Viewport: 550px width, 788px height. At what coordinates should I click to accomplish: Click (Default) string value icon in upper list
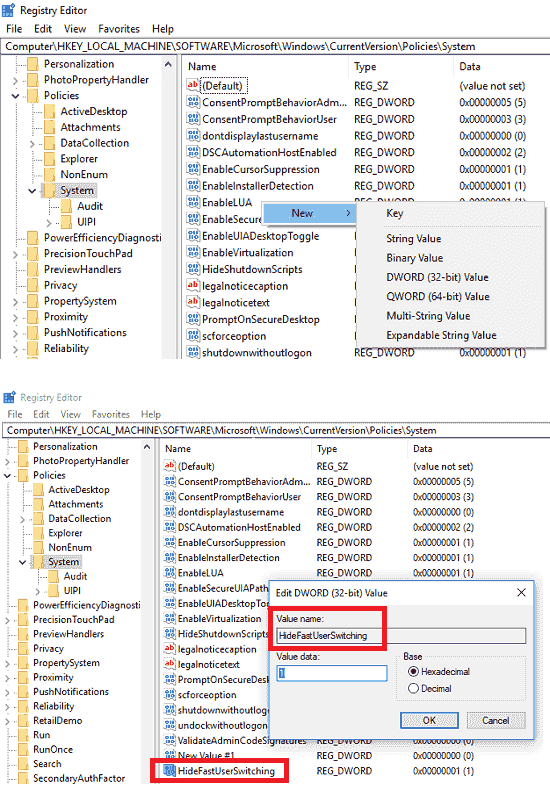coord(193,85)
